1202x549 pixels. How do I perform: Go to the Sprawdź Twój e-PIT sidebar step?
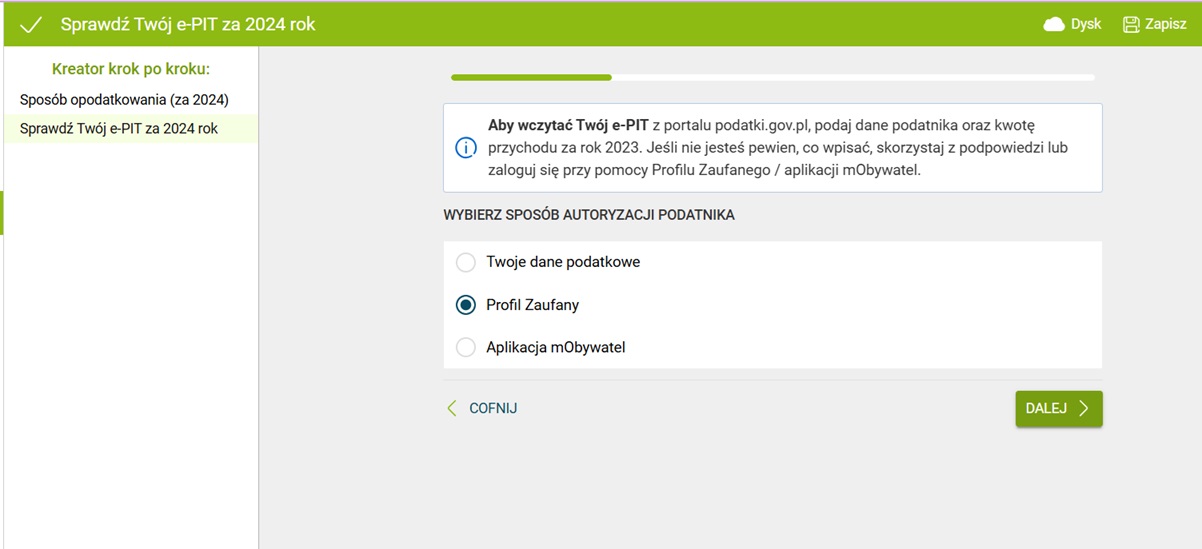pos(119,129)
